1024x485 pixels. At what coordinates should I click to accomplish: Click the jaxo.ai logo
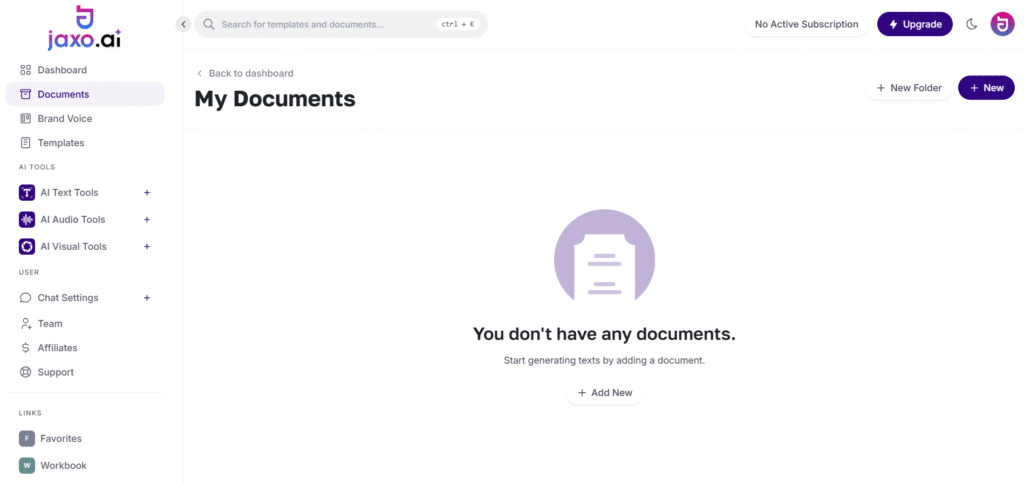tap(84, 27)
